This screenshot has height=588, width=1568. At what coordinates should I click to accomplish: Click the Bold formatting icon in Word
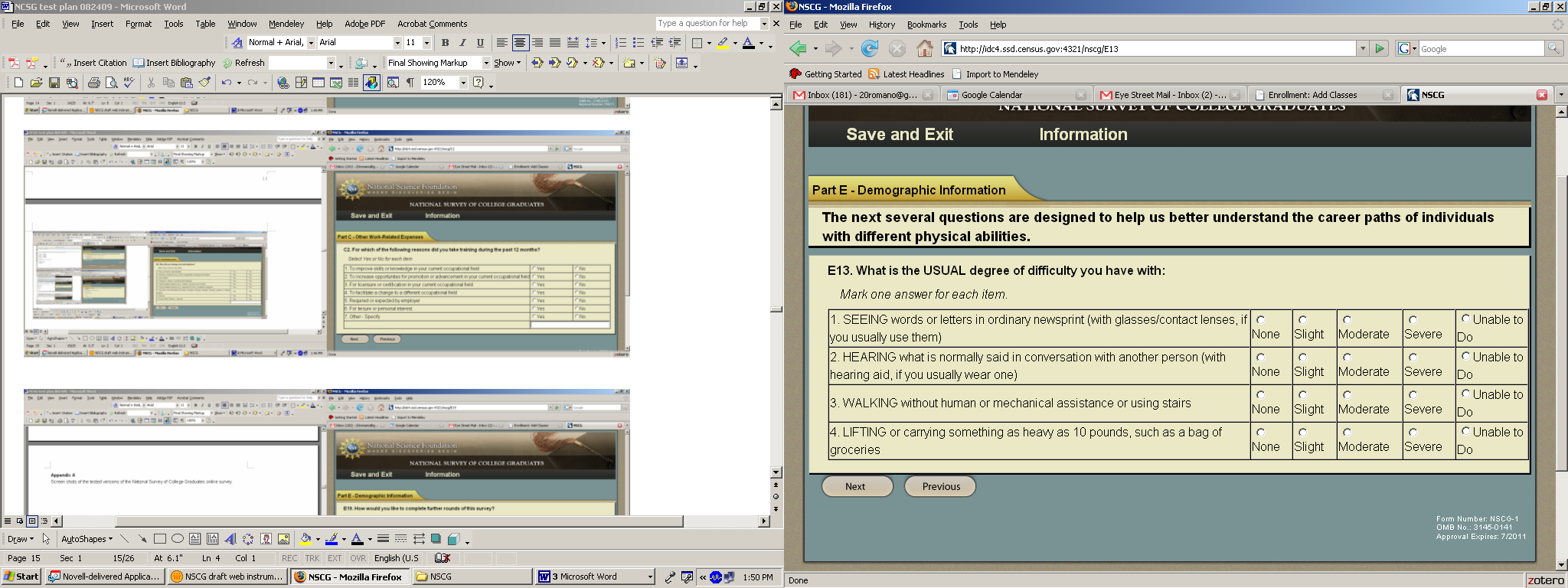pyautogui.click(x=445, y=43)
